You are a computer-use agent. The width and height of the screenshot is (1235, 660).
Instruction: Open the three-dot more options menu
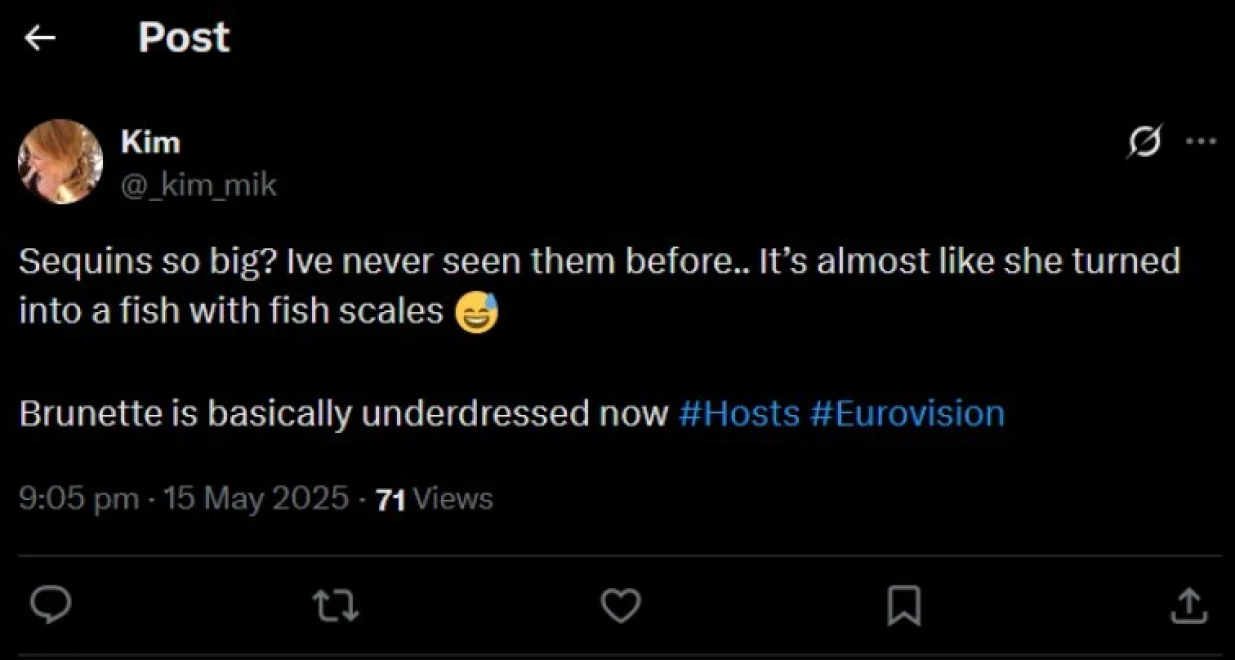pos(1201,142)
